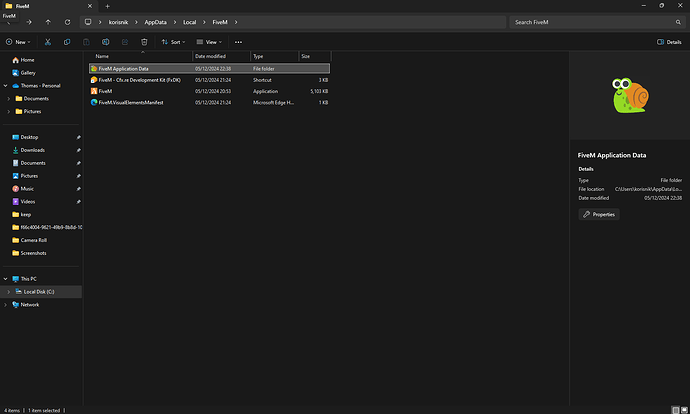Select FiveM Application Data folder

(209, 69)
